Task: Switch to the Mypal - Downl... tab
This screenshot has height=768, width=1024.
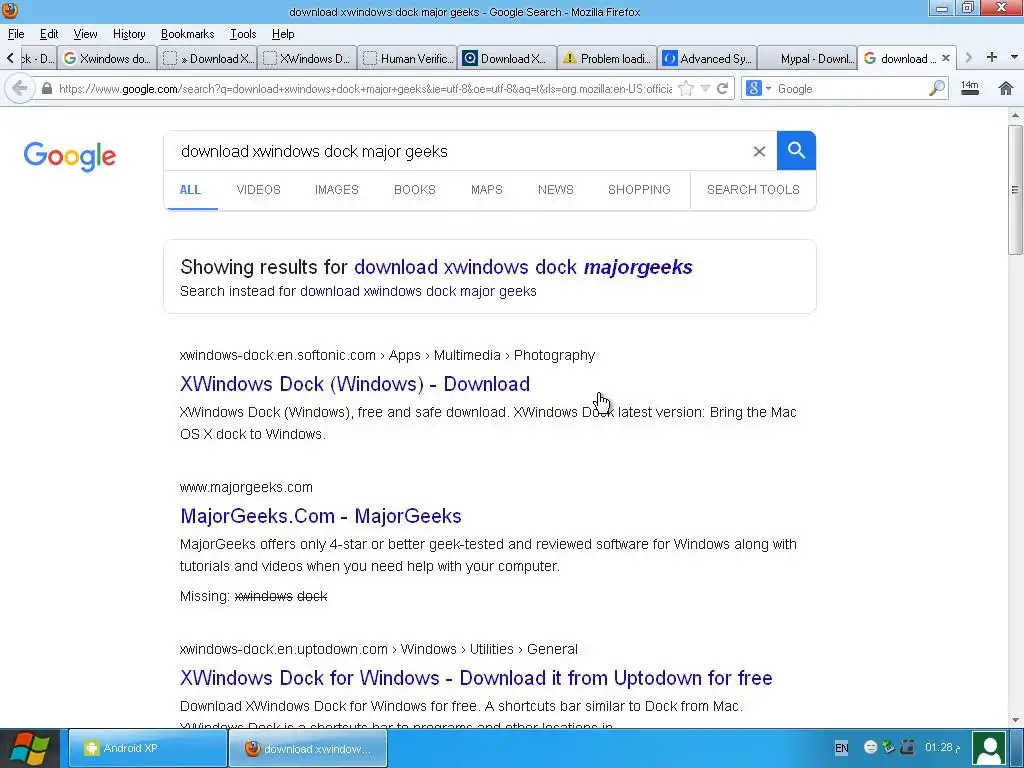Action: tap(807, 58)
